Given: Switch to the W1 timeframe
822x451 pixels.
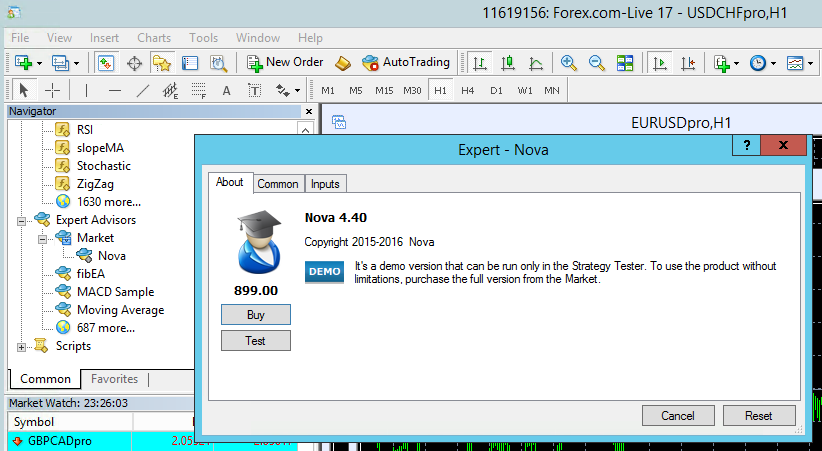Looking at the screenshot, I should pos(524,90).
